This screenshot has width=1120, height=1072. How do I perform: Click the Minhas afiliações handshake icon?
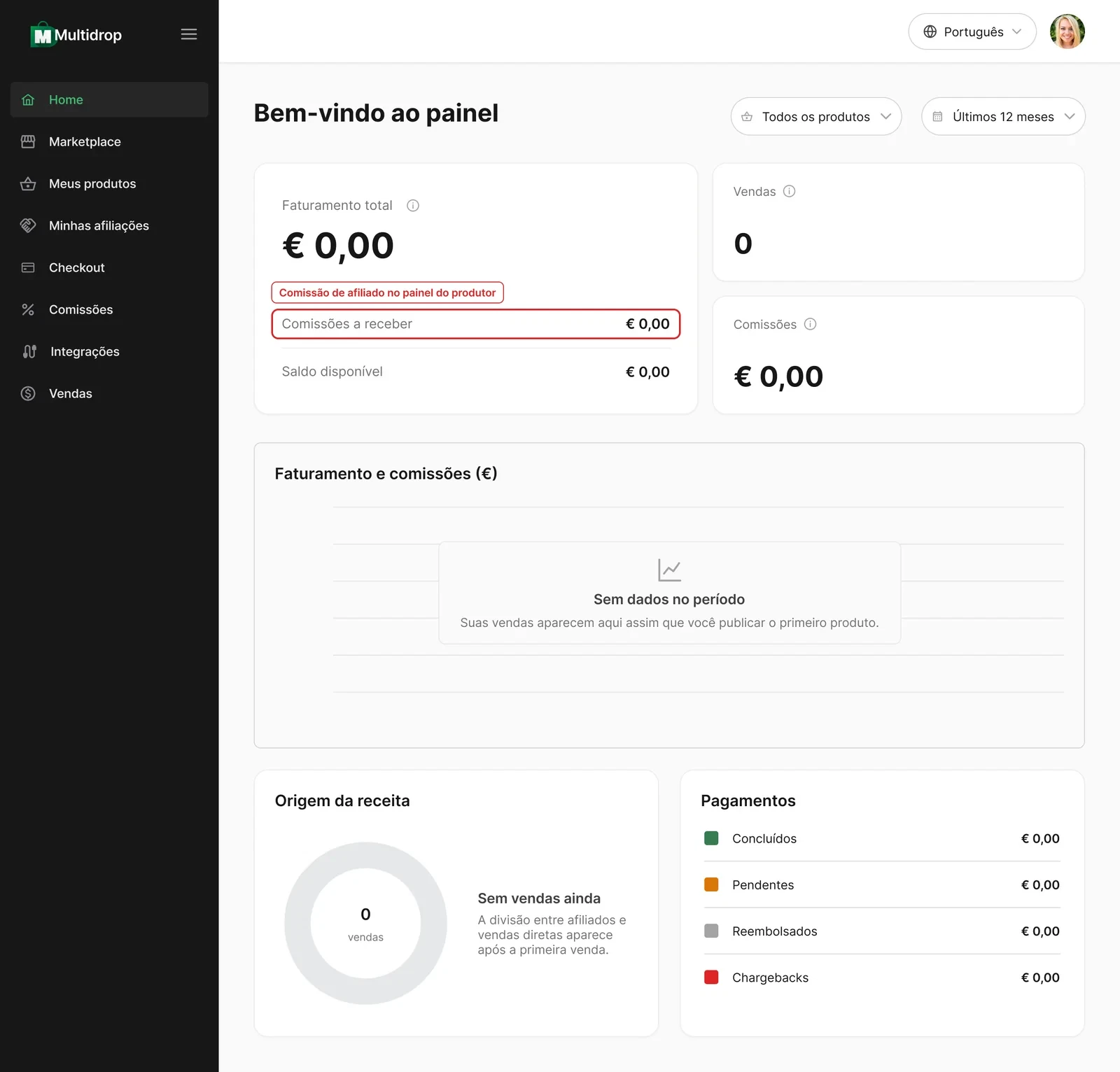tap(28, 225)
